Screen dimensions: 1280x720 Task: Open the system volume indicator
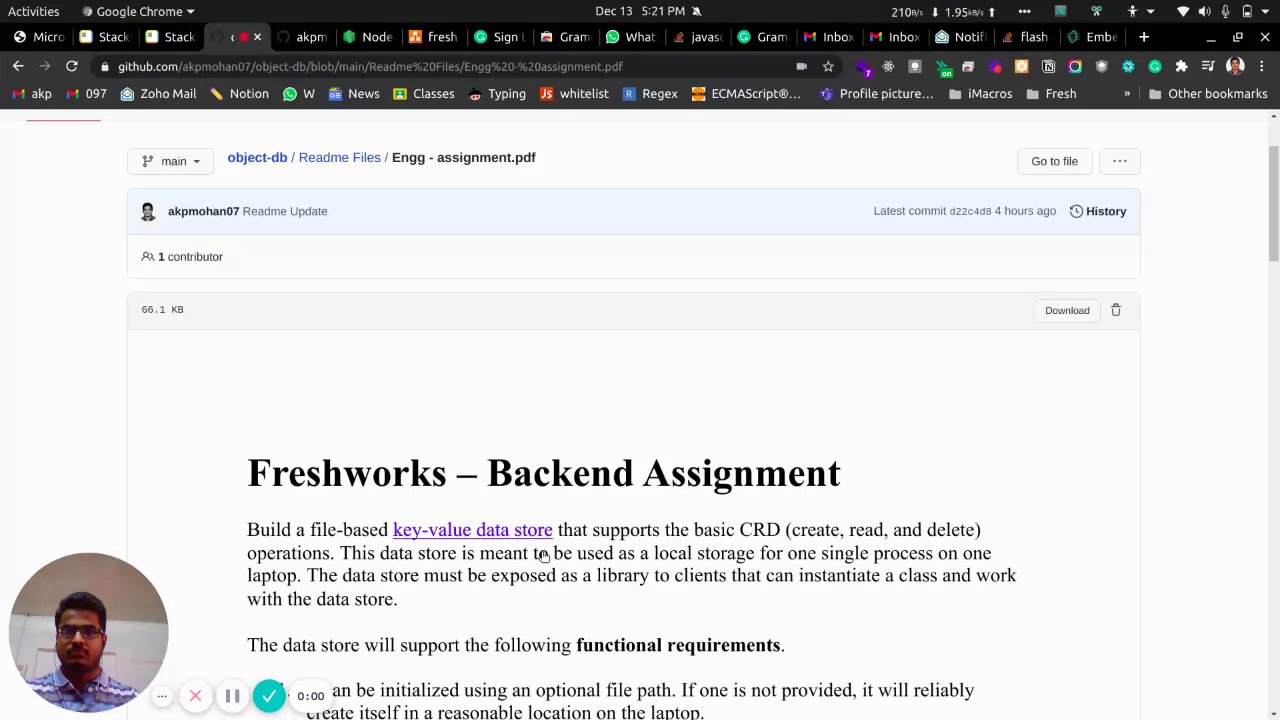pyautogui.click(x=1204, y=11)
